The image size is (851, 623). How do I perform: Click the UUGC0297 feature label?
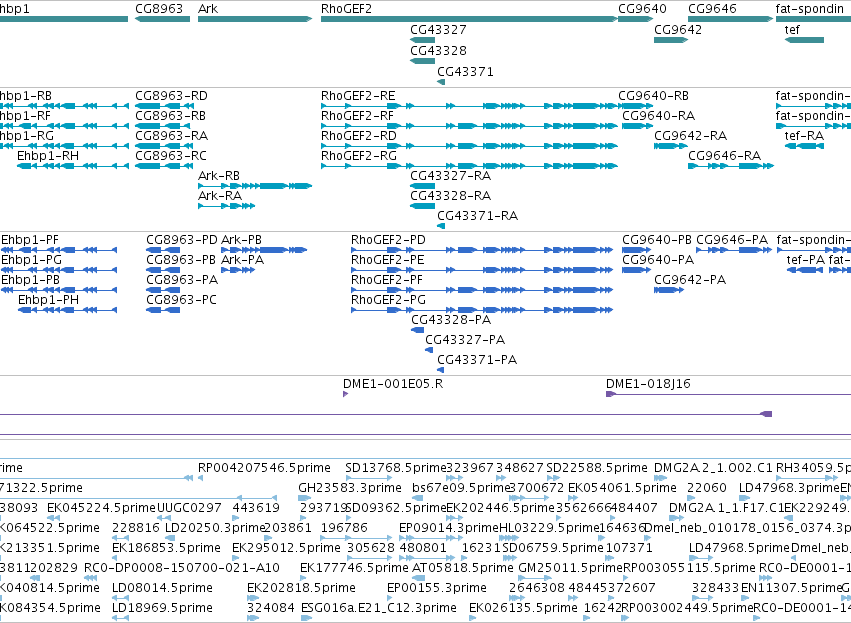189,508
